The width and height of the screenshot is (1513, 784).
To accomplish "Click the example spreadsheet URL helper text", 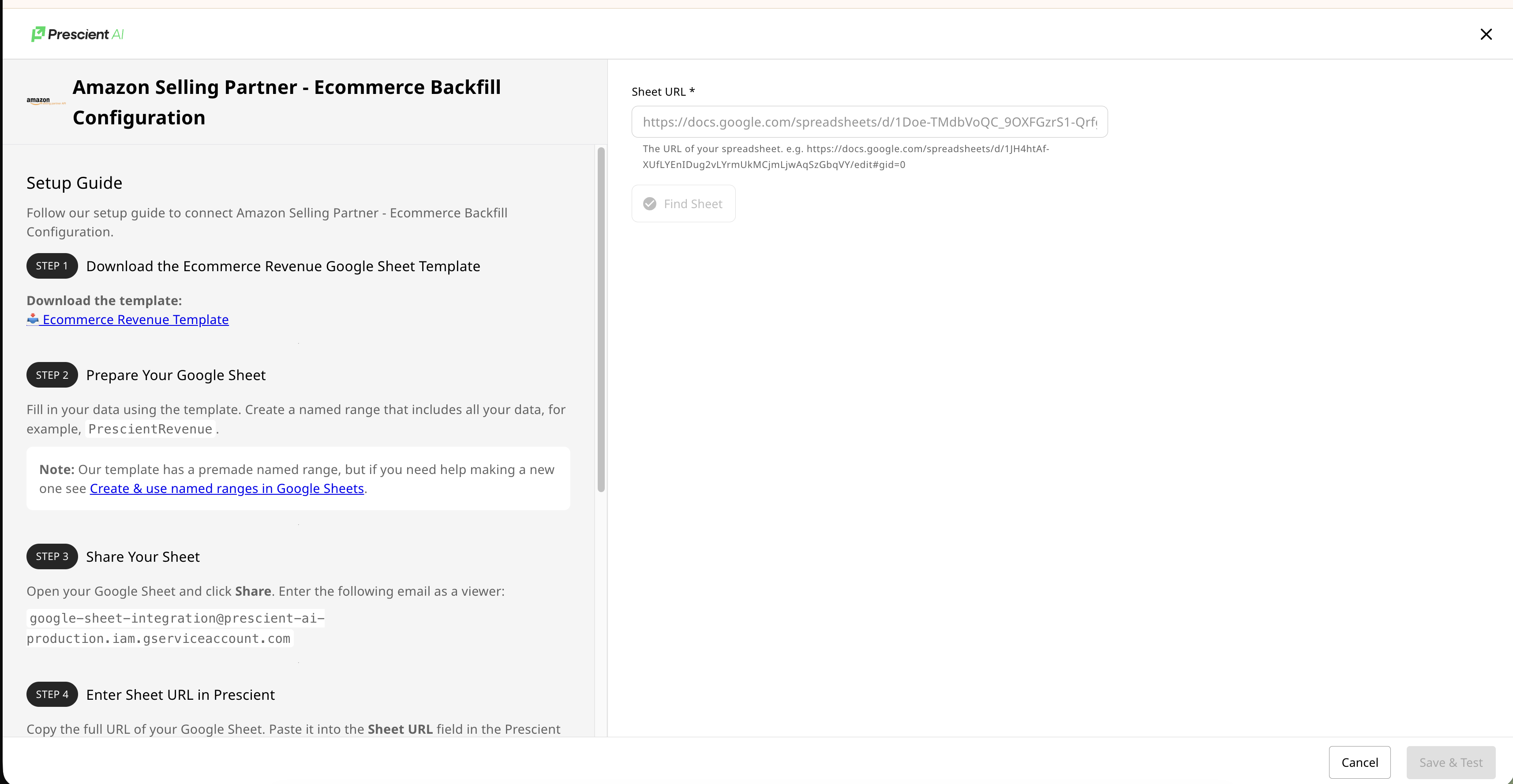I will 846,157.
